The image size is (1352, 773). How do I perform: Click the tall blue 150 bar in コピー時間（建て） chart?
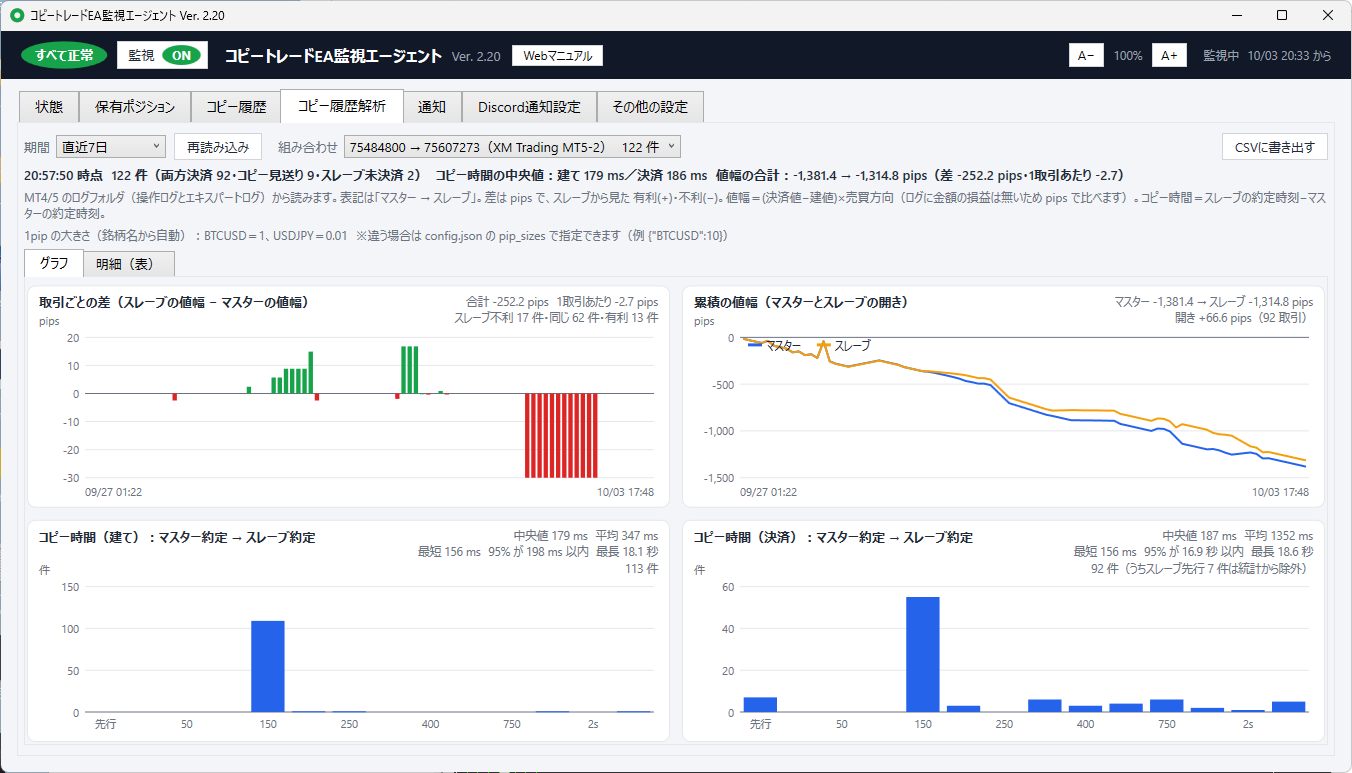267,666
